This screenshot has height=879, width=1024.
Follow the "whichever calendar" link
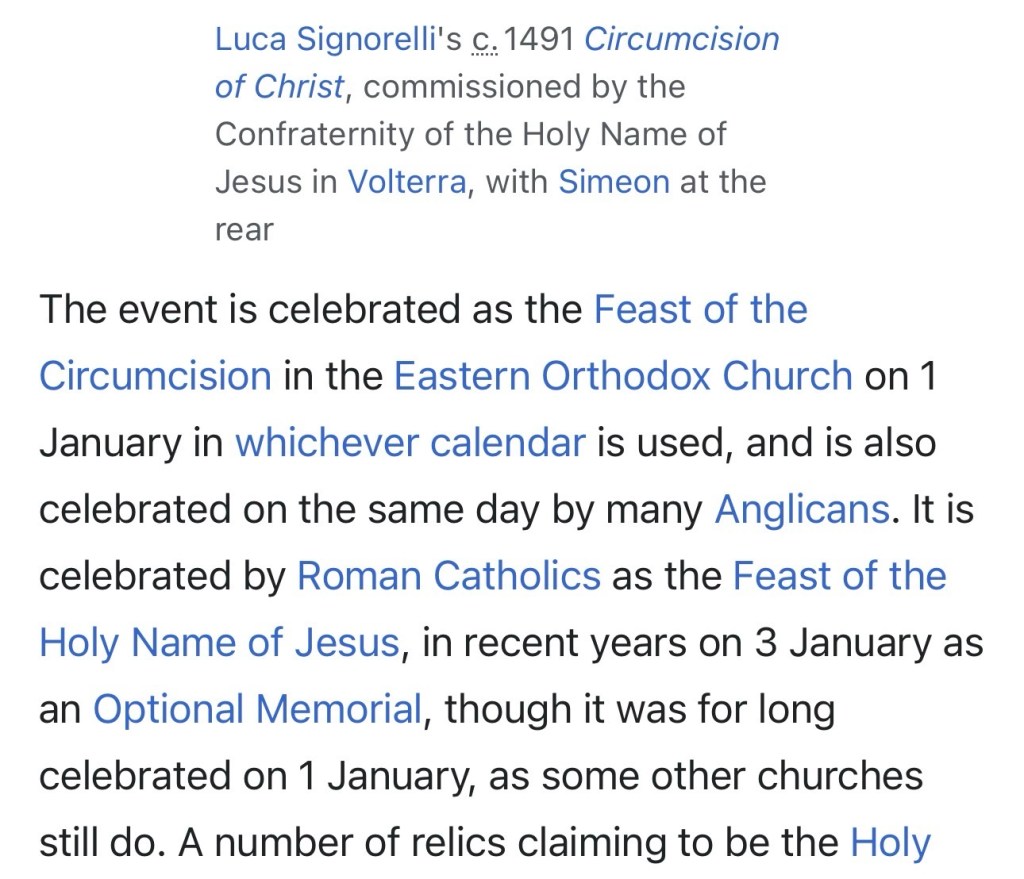coord(409,443)
